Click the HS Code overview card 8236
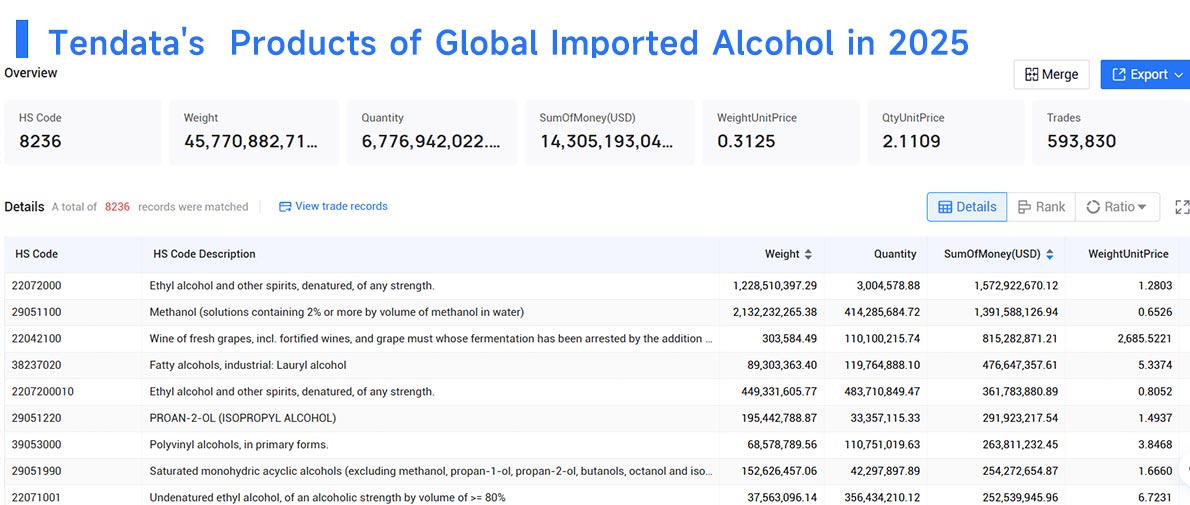The image size is (1190, 505). tap(83, 132)
